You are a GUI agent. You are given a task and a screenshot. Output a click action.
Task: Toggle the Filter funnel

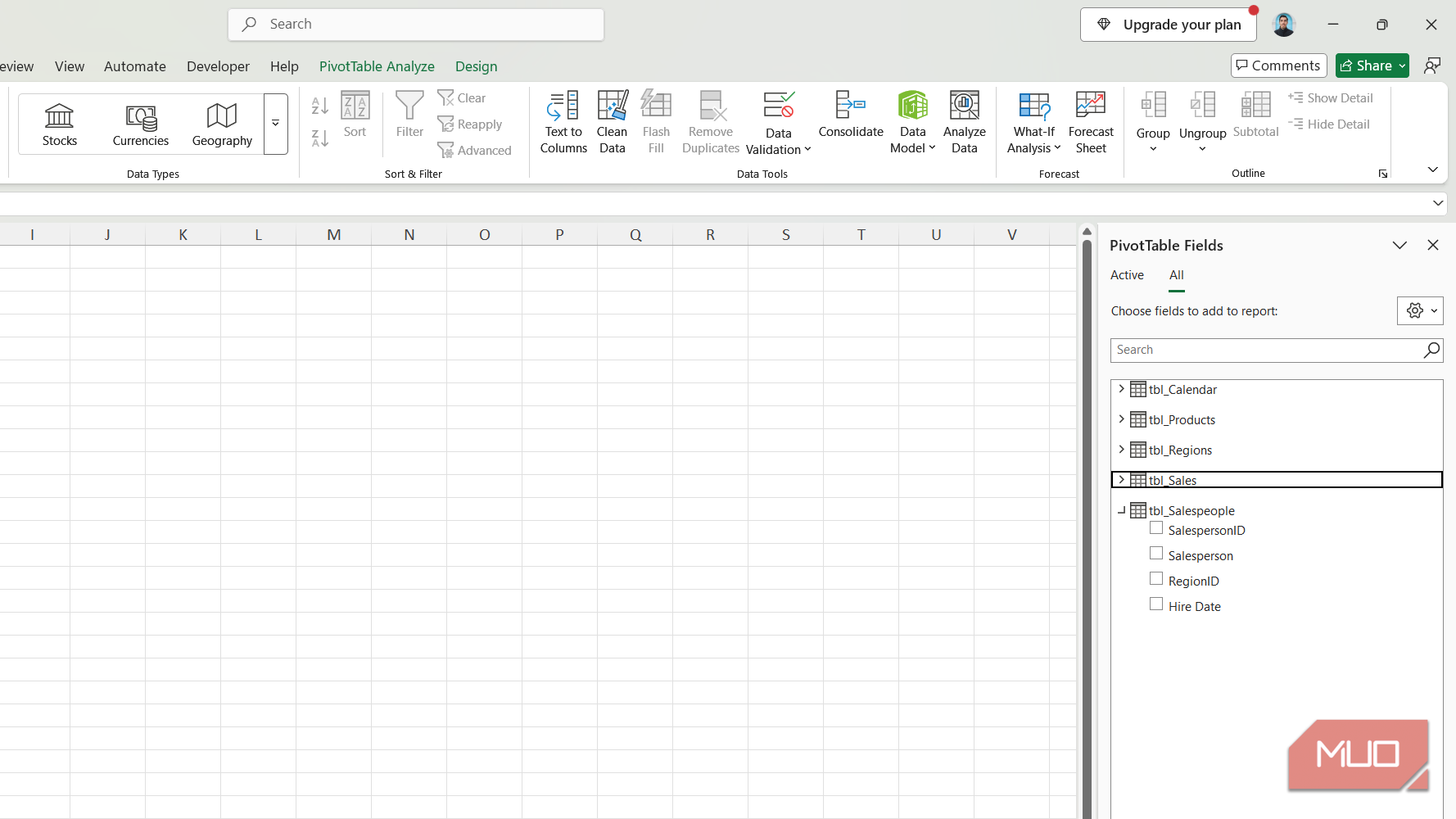click(409, 115)
